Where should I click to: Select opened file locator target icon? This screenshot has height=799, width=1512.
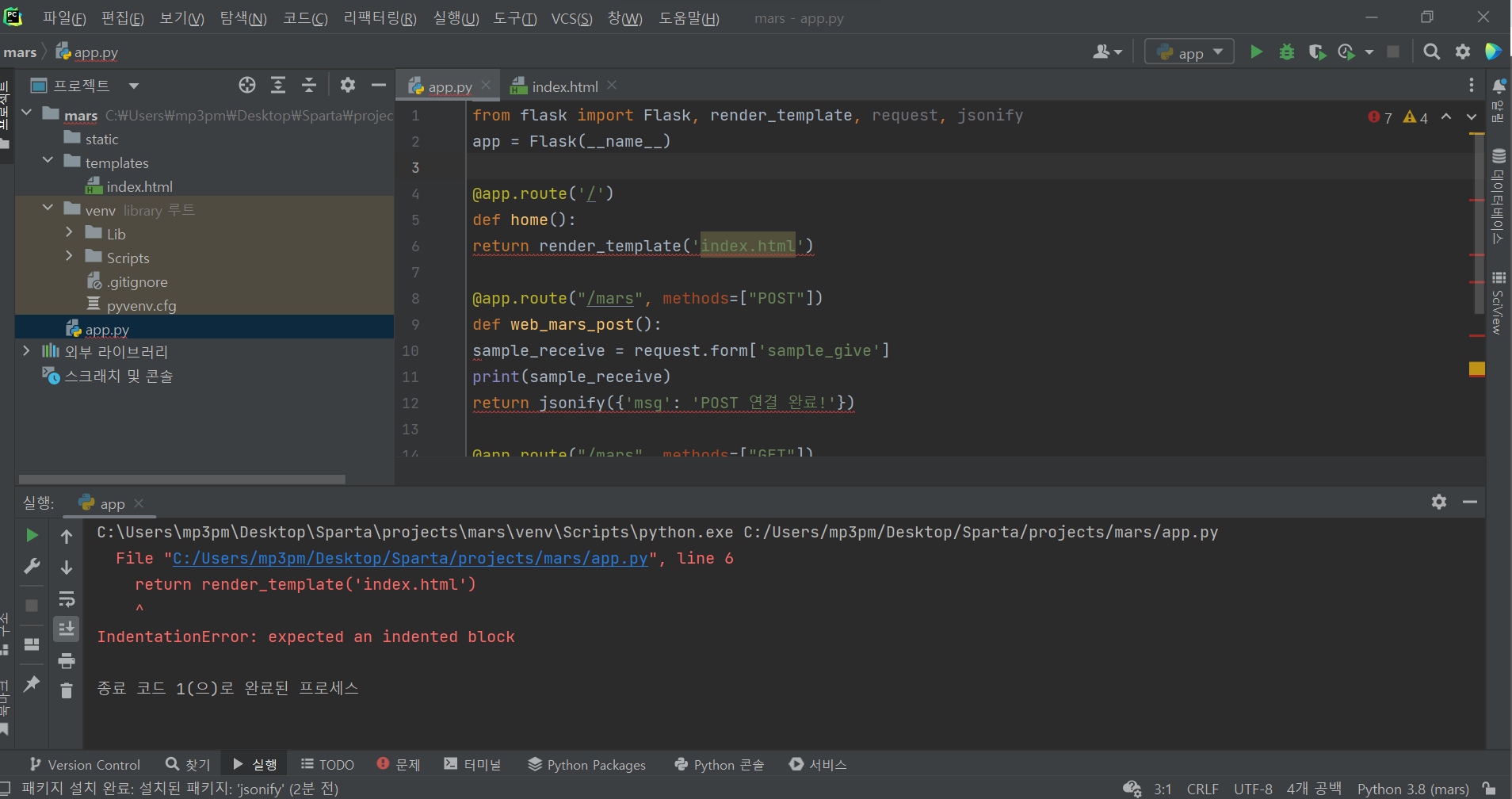(x=247, y=85)
